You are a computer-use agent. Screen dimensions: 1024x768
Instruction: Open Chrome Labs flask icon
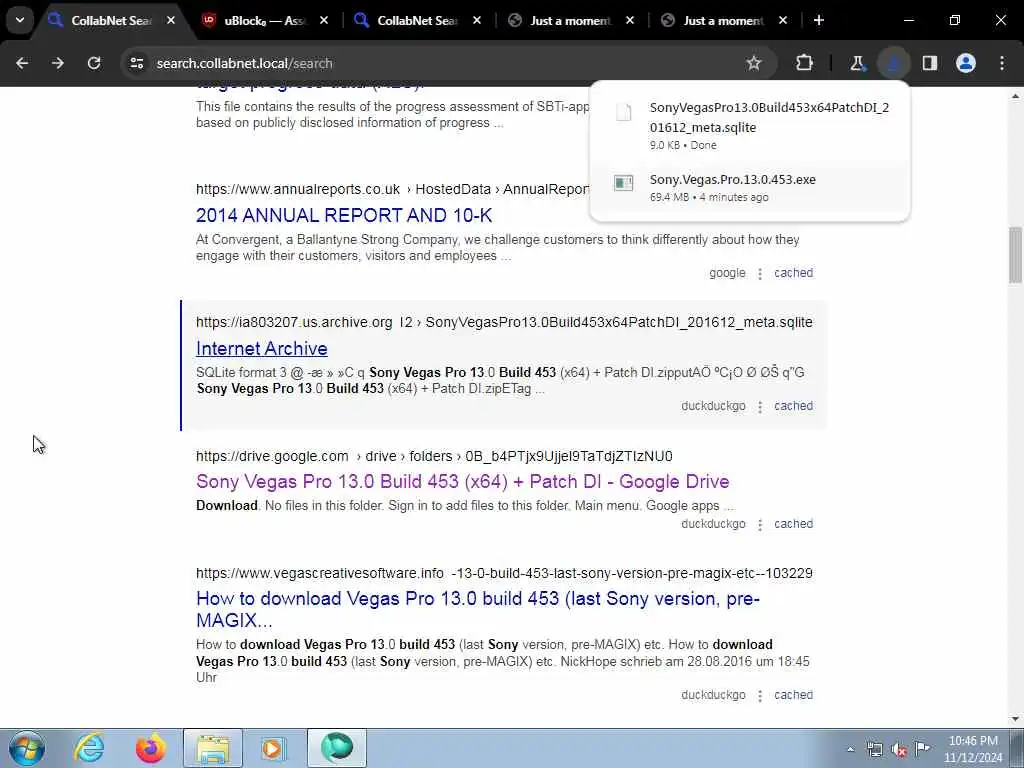pyautogui.click(x=857, y=63)
